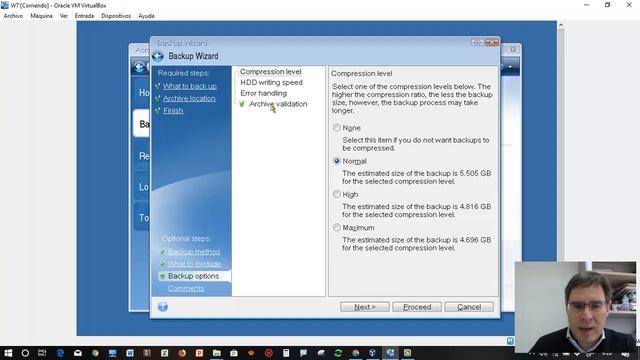Click the VirtualBox status icon below the VM screen

pos(510,341)
